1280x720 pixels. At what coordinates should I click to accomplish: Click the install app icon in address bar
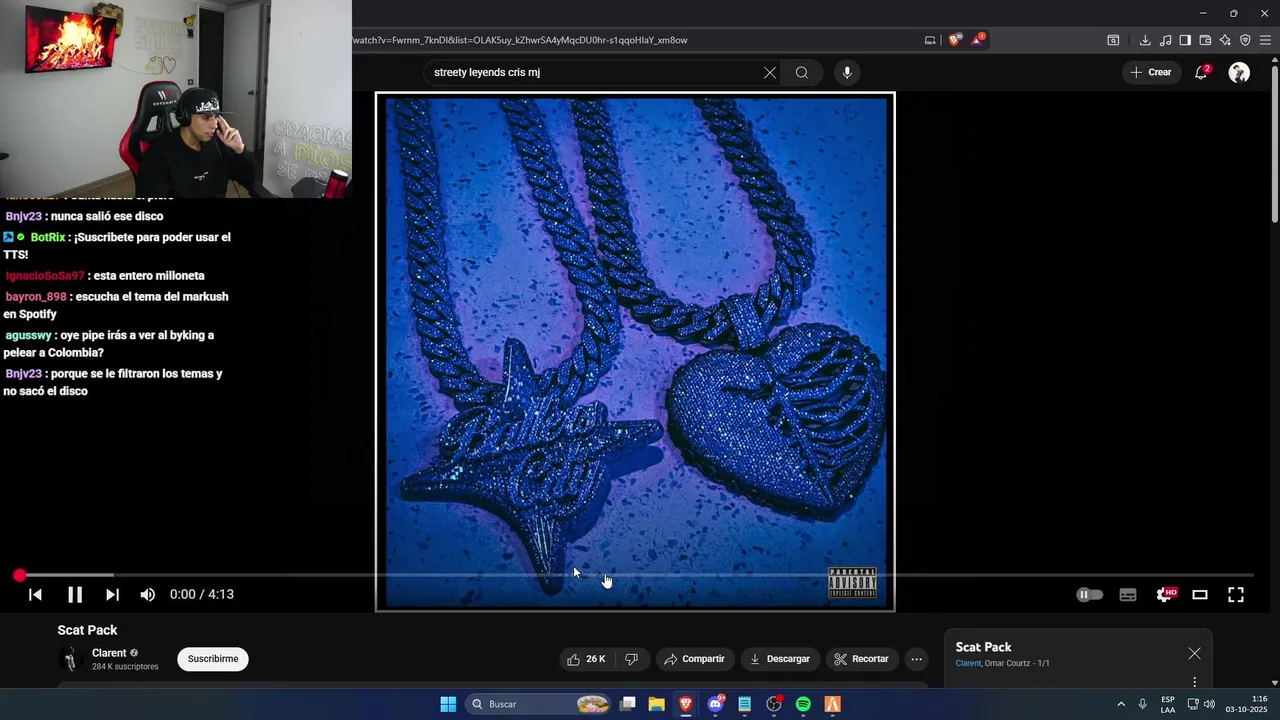coord(930,40)
